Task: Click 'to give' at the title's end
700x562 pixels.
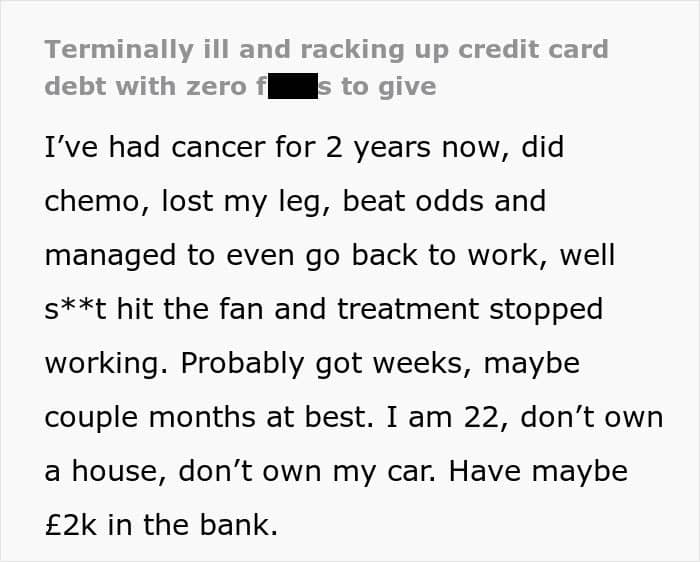Action: pyautogui.click(x=389, y=87)
